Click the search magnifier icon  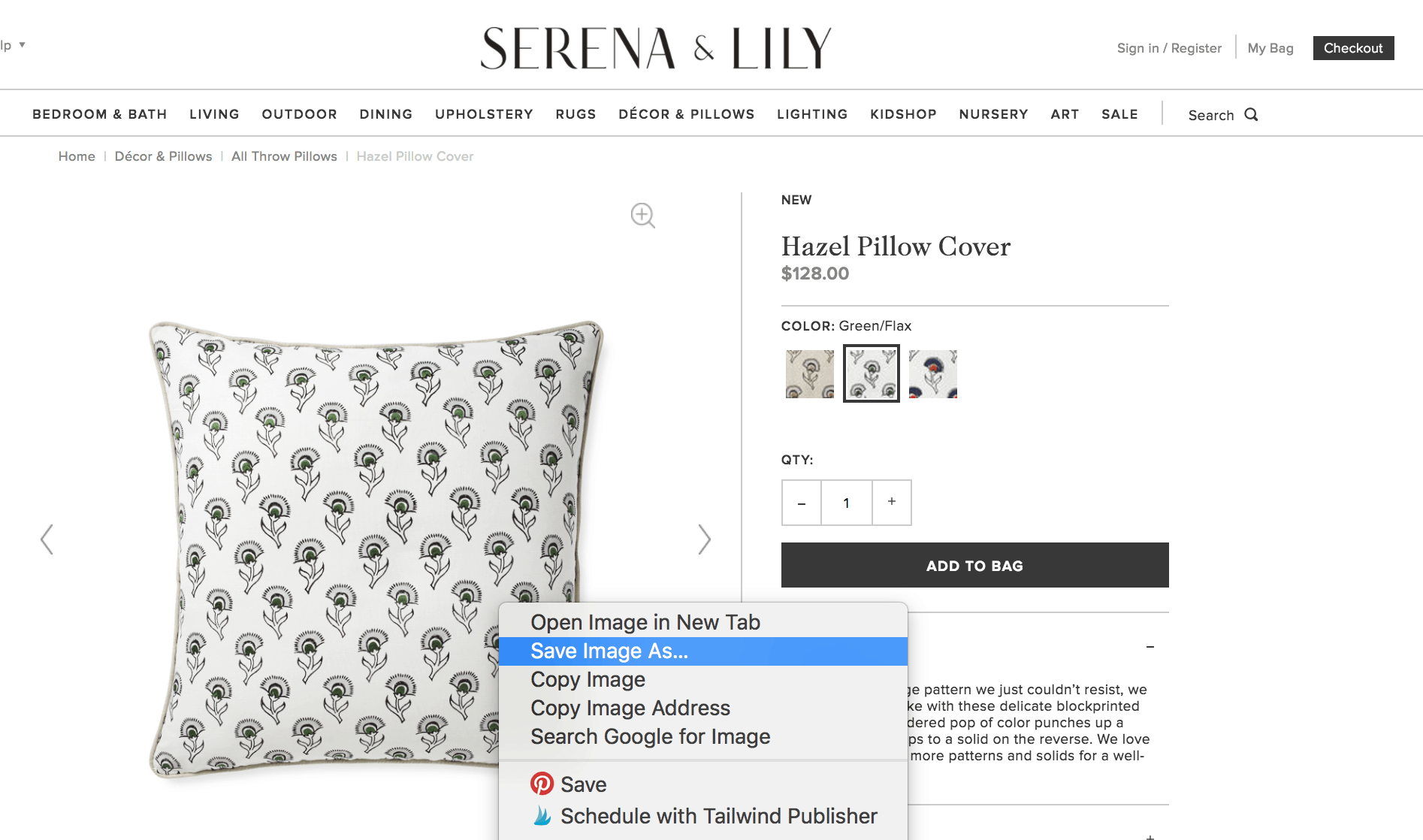coord(1251,114)
